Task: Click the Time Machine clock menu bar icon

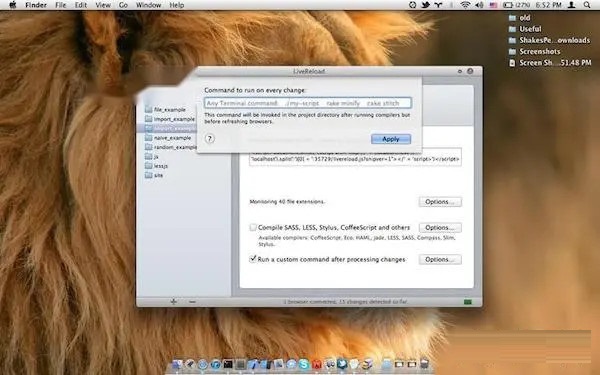Action: (412, 5)
